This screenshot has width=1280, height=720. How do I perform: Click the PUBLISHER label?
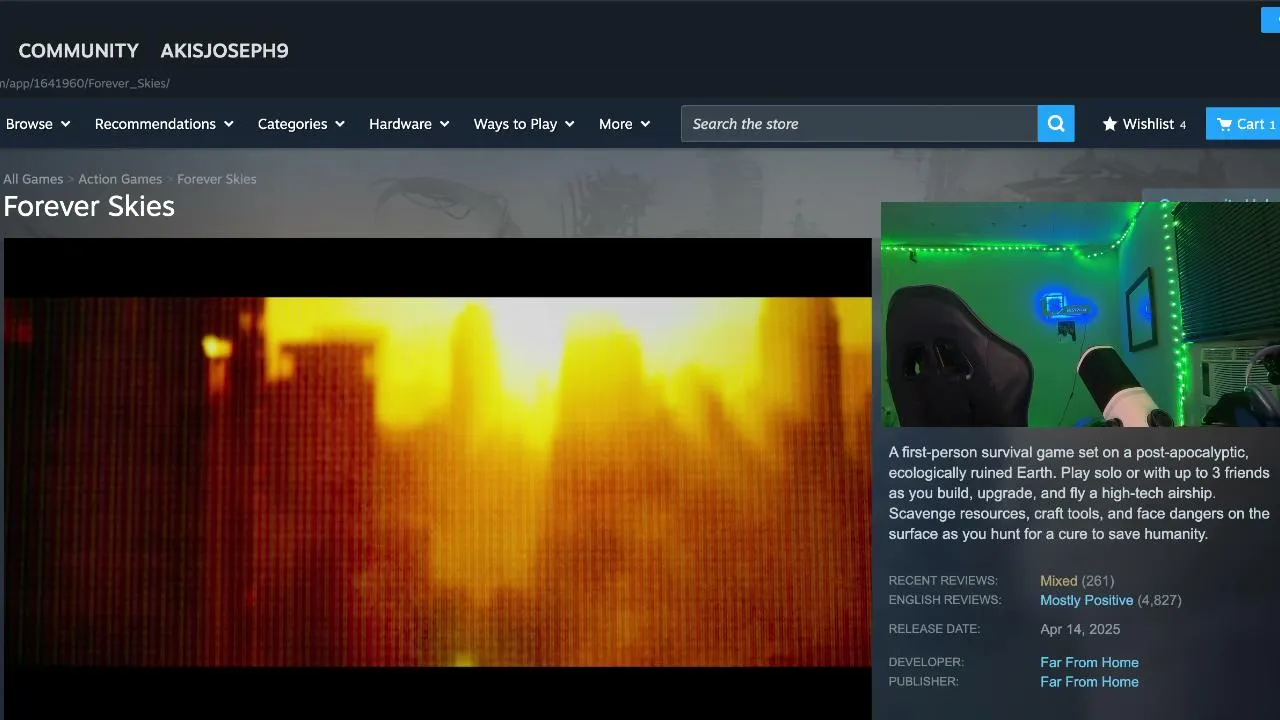(x=923, y=682)
